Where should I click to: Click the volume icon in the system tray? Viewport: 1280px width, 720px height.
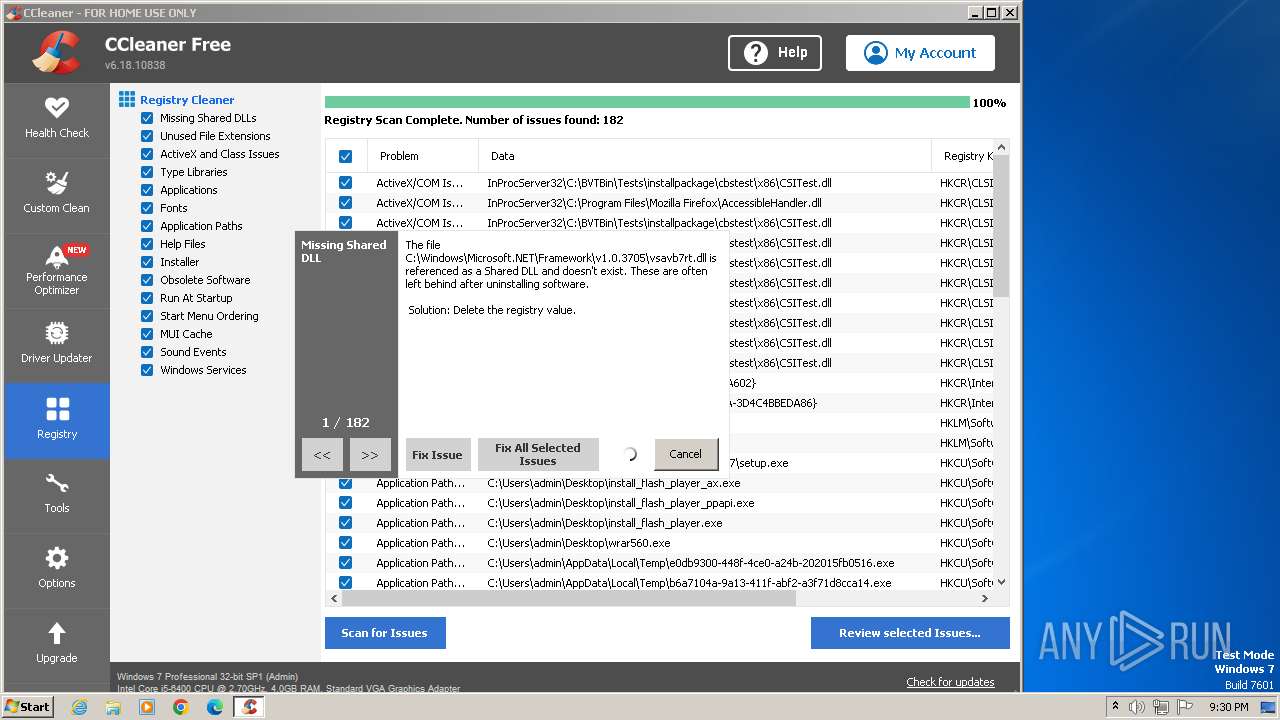pyautogui.click(x=1137, y=707)
